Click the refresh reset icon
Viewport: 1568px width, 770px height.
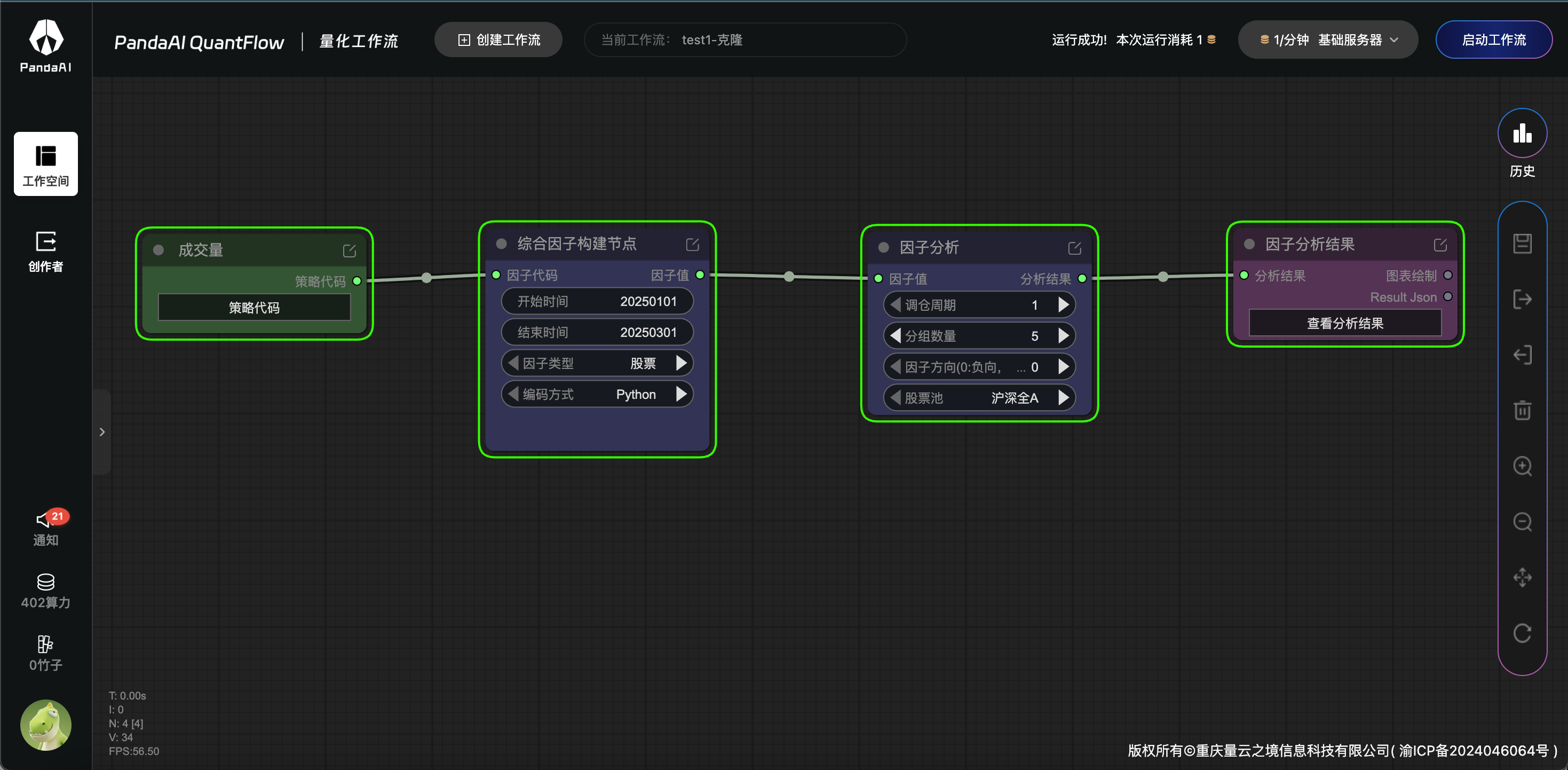(1522, 633)
